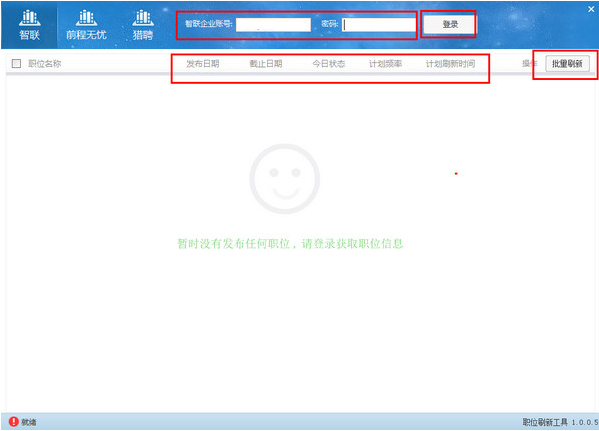This screenshot has height=431, width=599.
Task: Click the 批量刷新 batch refresh button
Action: pyautogui.click(x=567, y=64)
